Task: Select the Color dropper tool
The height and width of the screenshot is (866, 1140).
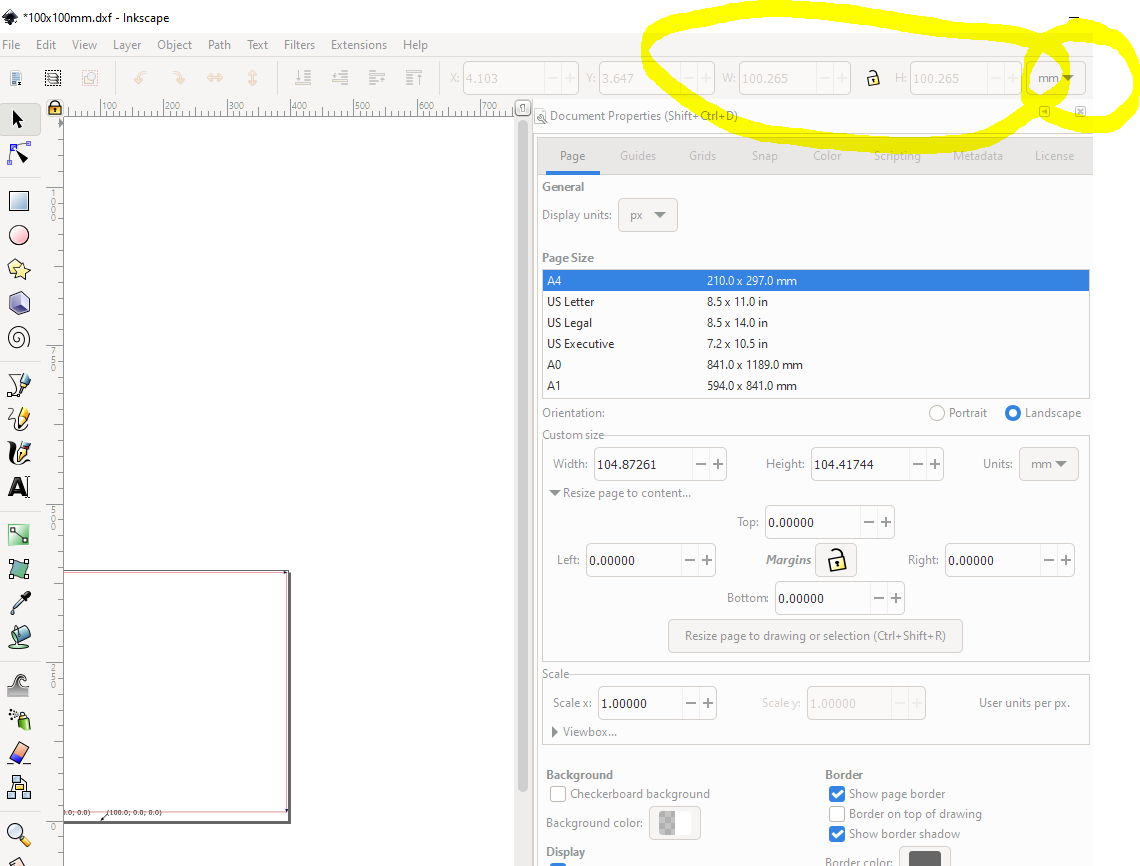Action: (19, 602)
